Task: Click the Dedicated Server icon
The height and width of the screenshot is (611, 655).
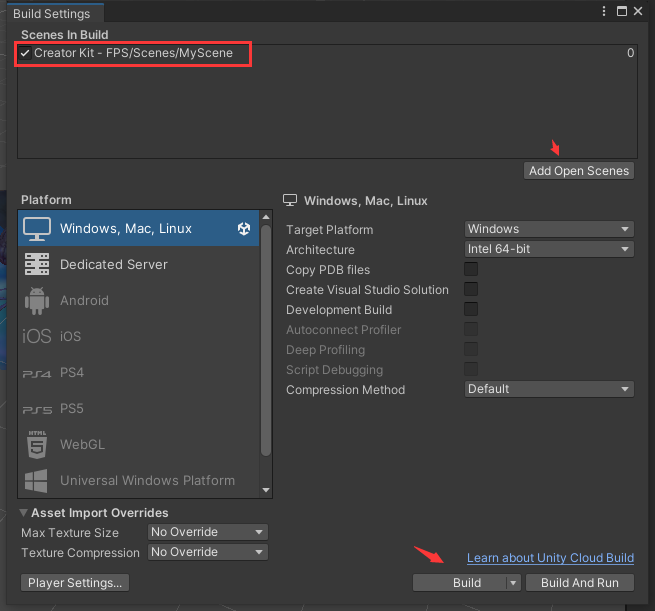Action: tap(37, 264)
